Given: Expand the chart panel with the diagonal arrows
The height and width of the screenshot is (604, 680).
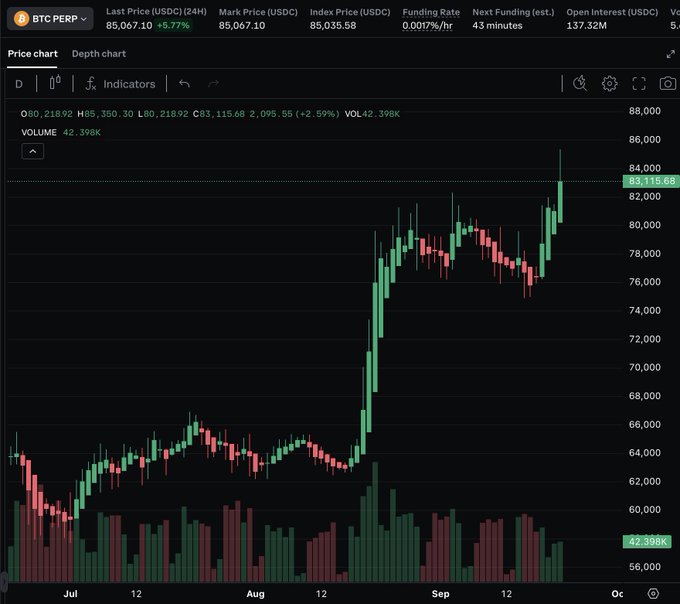Looking at the screenshot, I should pyautogui.click(x=670, y=54).
